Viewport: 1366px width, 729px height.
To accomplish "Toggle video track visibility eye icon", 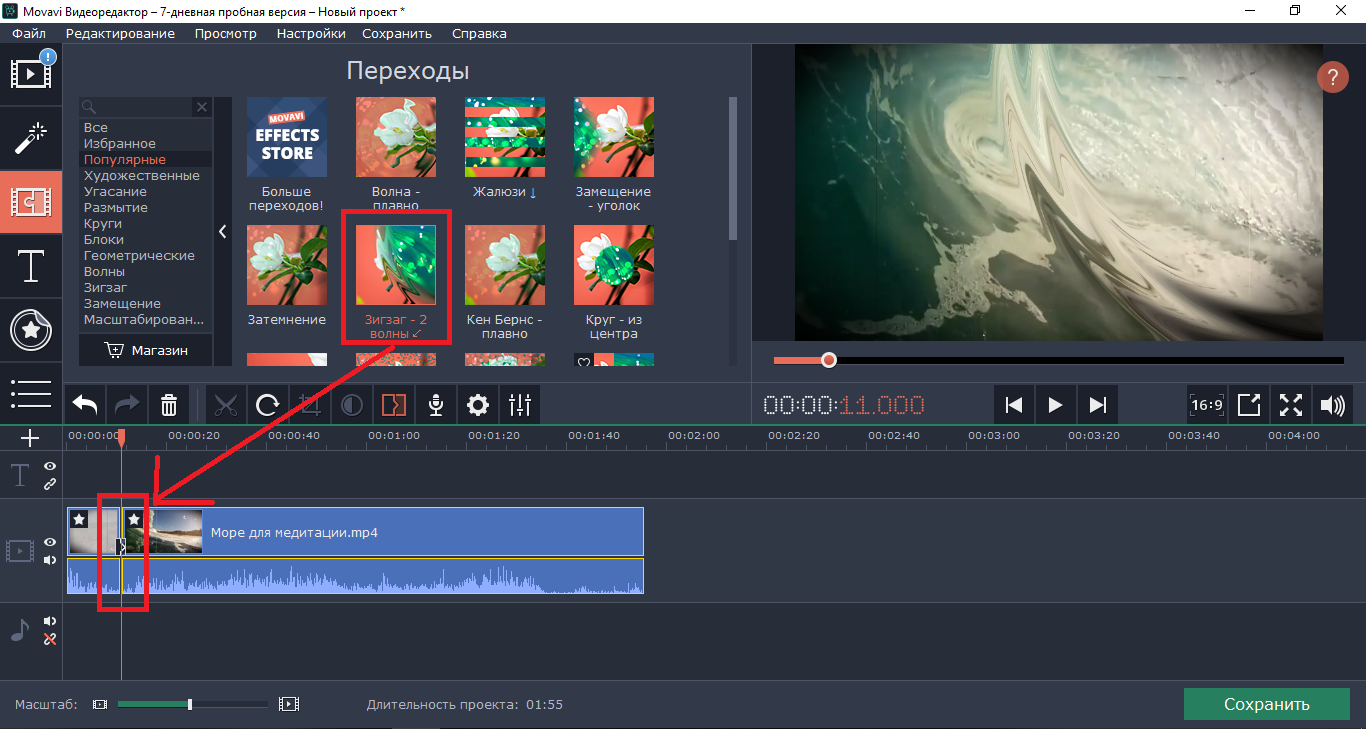I will click(50, 542).
